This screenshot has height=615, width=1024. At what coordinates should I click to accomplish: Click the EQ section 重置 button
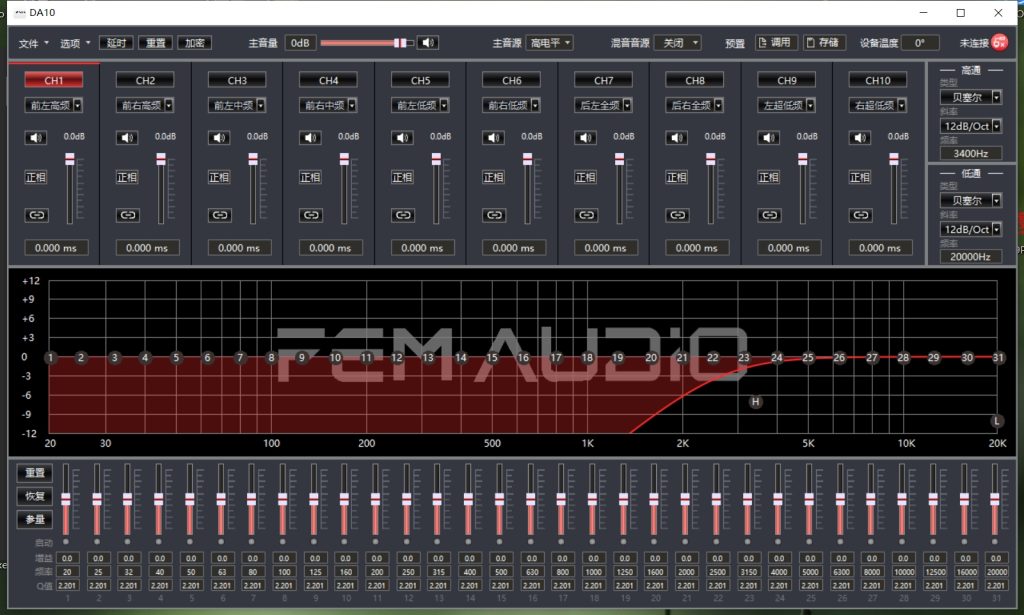35,473
